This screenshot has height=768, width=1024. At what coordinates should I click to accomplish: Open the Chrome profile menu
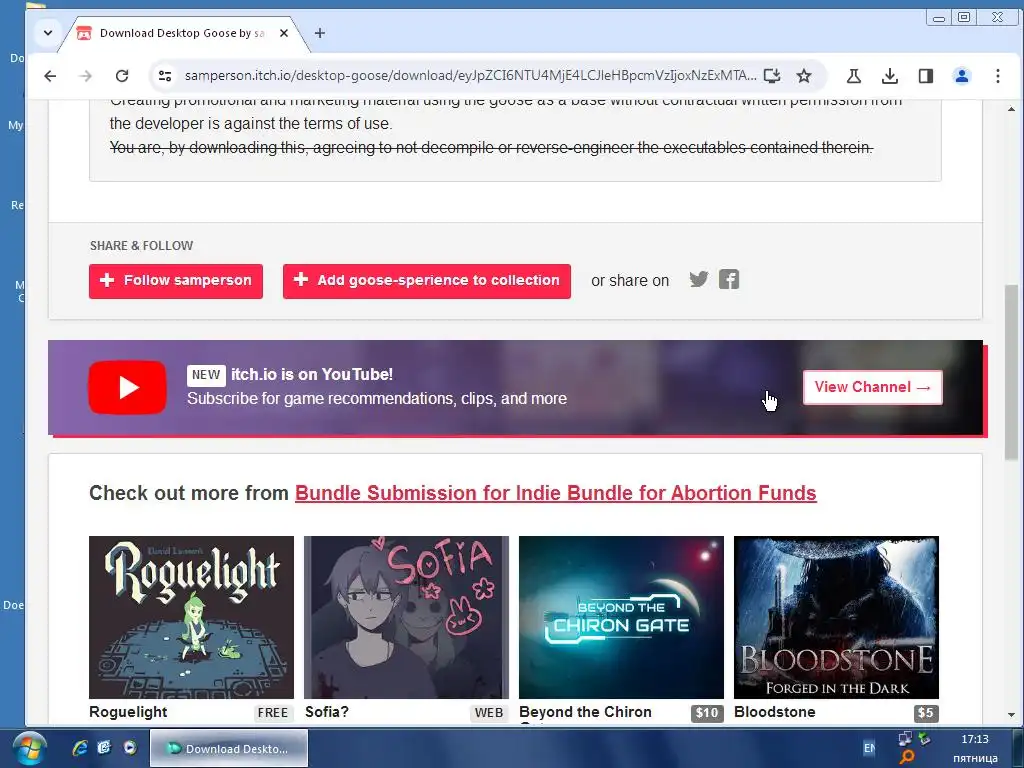pyautogui.click(x=961, y=76)
